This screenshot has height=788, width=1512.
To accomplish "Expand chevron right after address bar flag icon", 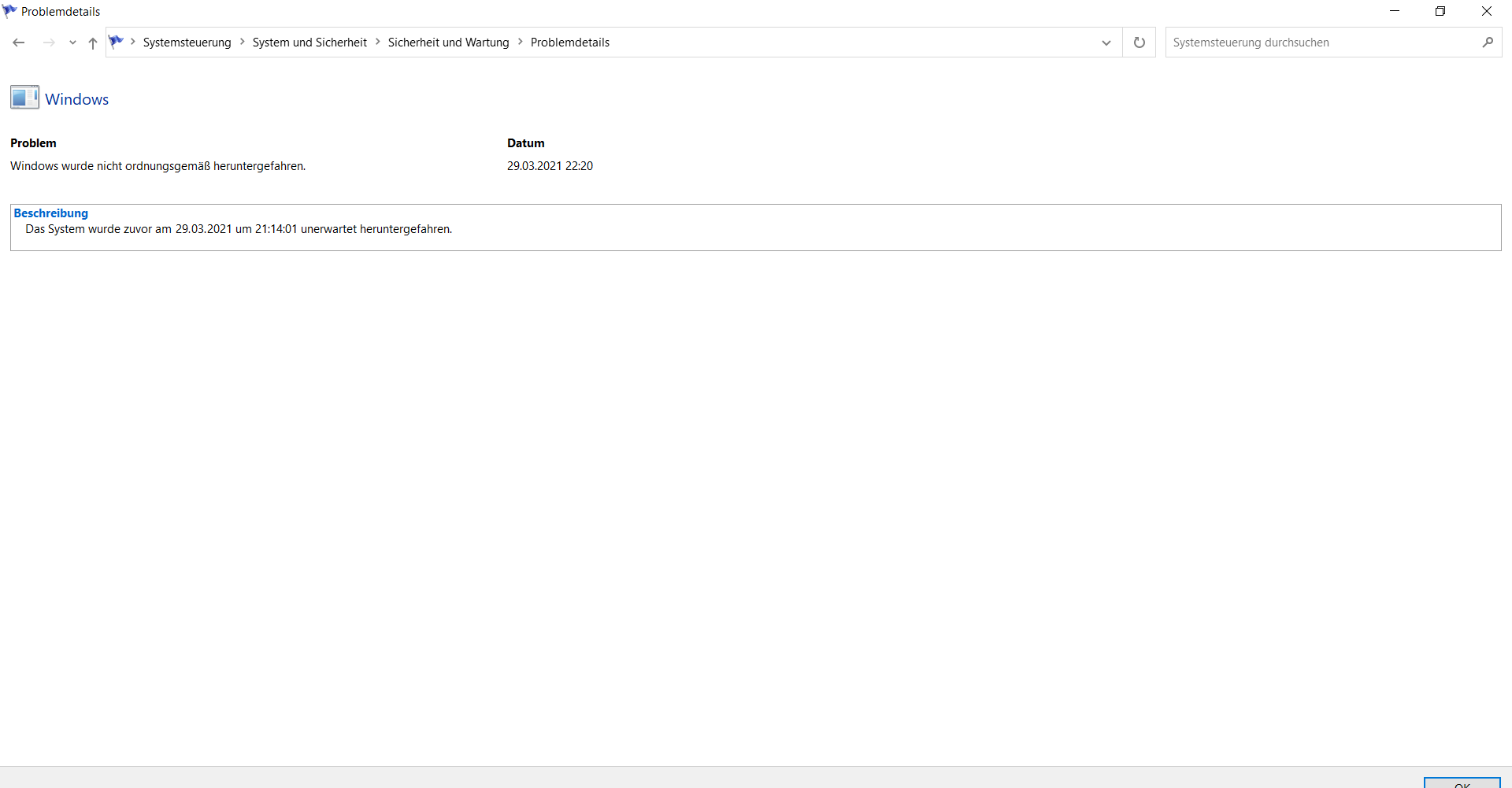I will click(x=133, y=42).
